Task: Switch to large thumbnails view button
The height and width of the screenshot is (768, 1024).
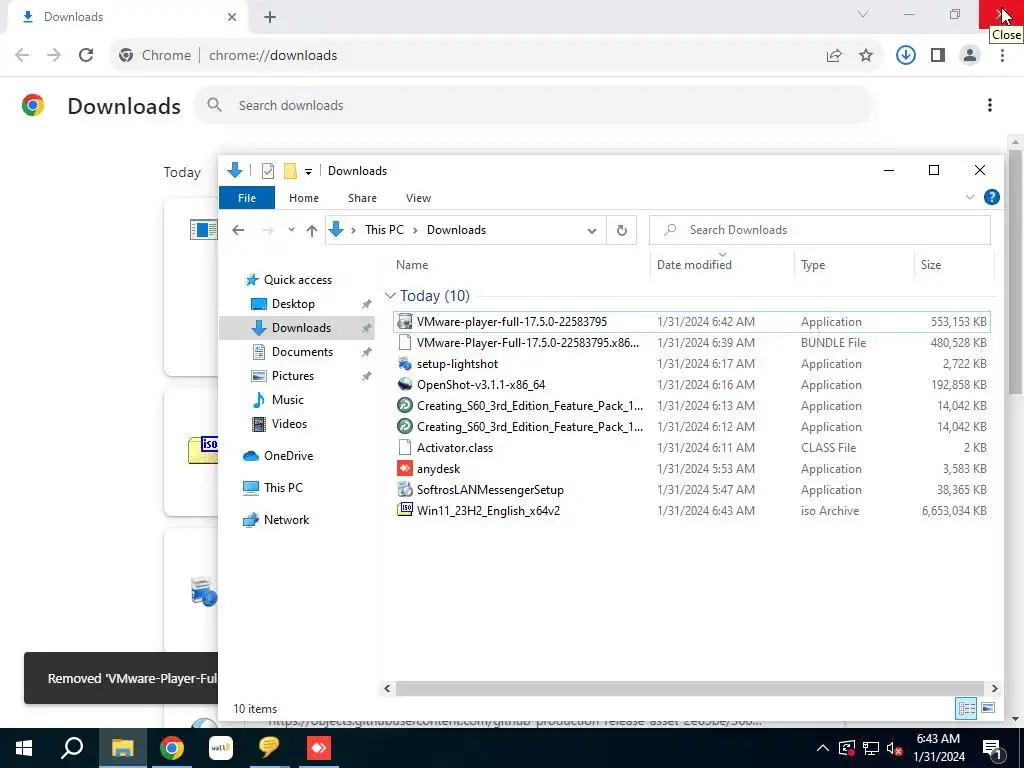Action: [x=987, y=708]
